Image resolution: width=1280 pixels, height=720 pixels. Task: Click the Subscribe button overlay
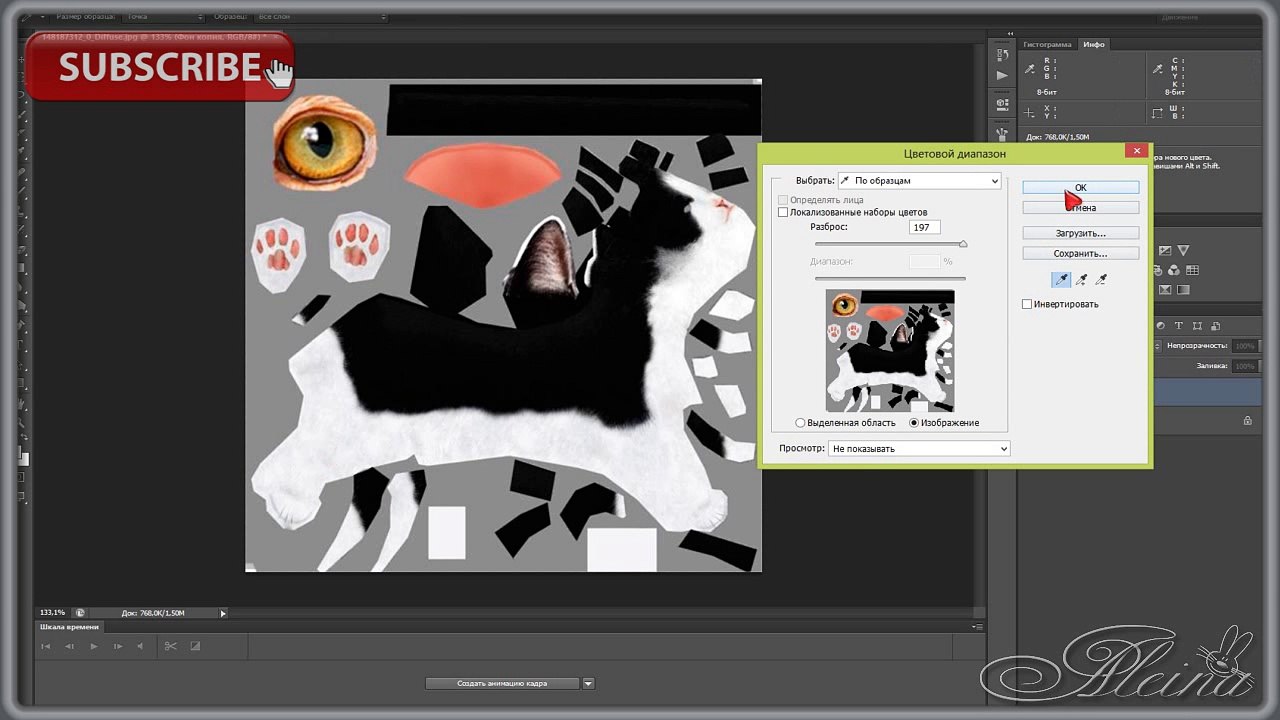pos(160,67)
